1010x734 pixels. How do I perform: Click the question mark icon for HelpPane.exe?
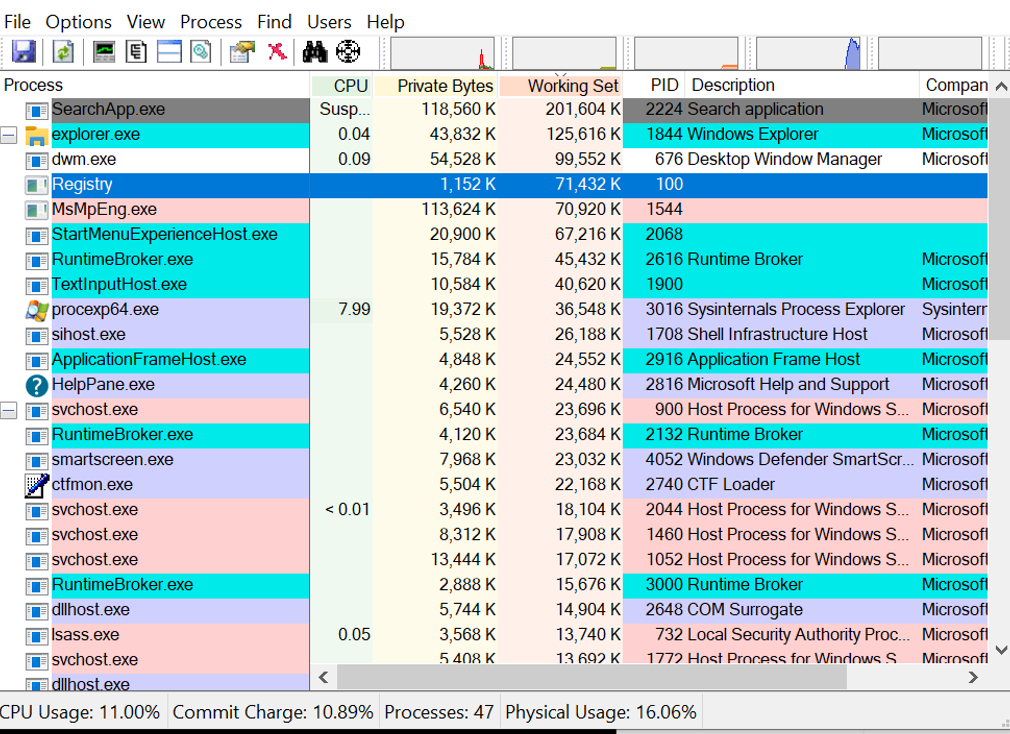37,385
